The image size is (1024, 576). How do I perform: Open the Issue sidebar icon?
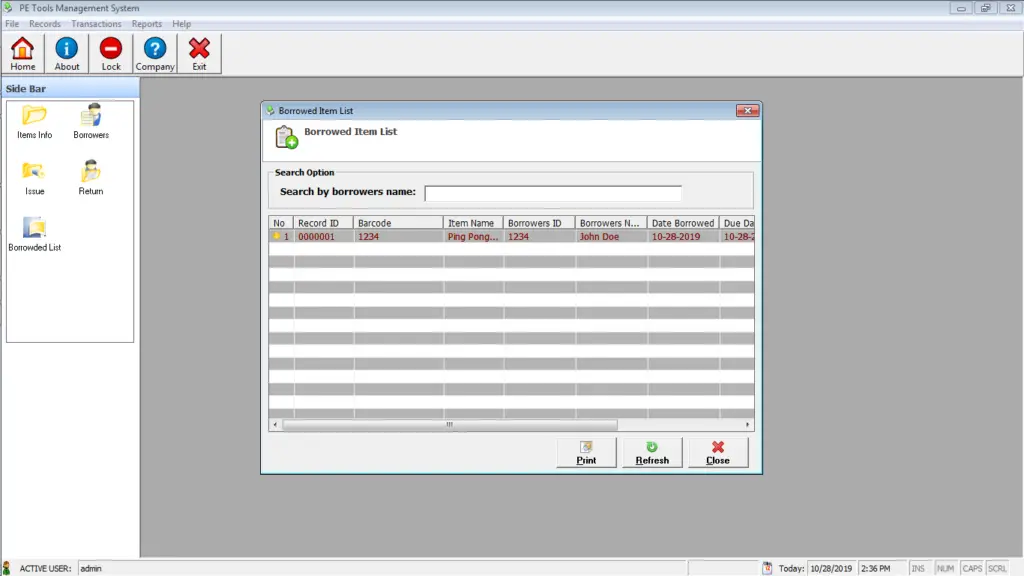tap(34, 175)
